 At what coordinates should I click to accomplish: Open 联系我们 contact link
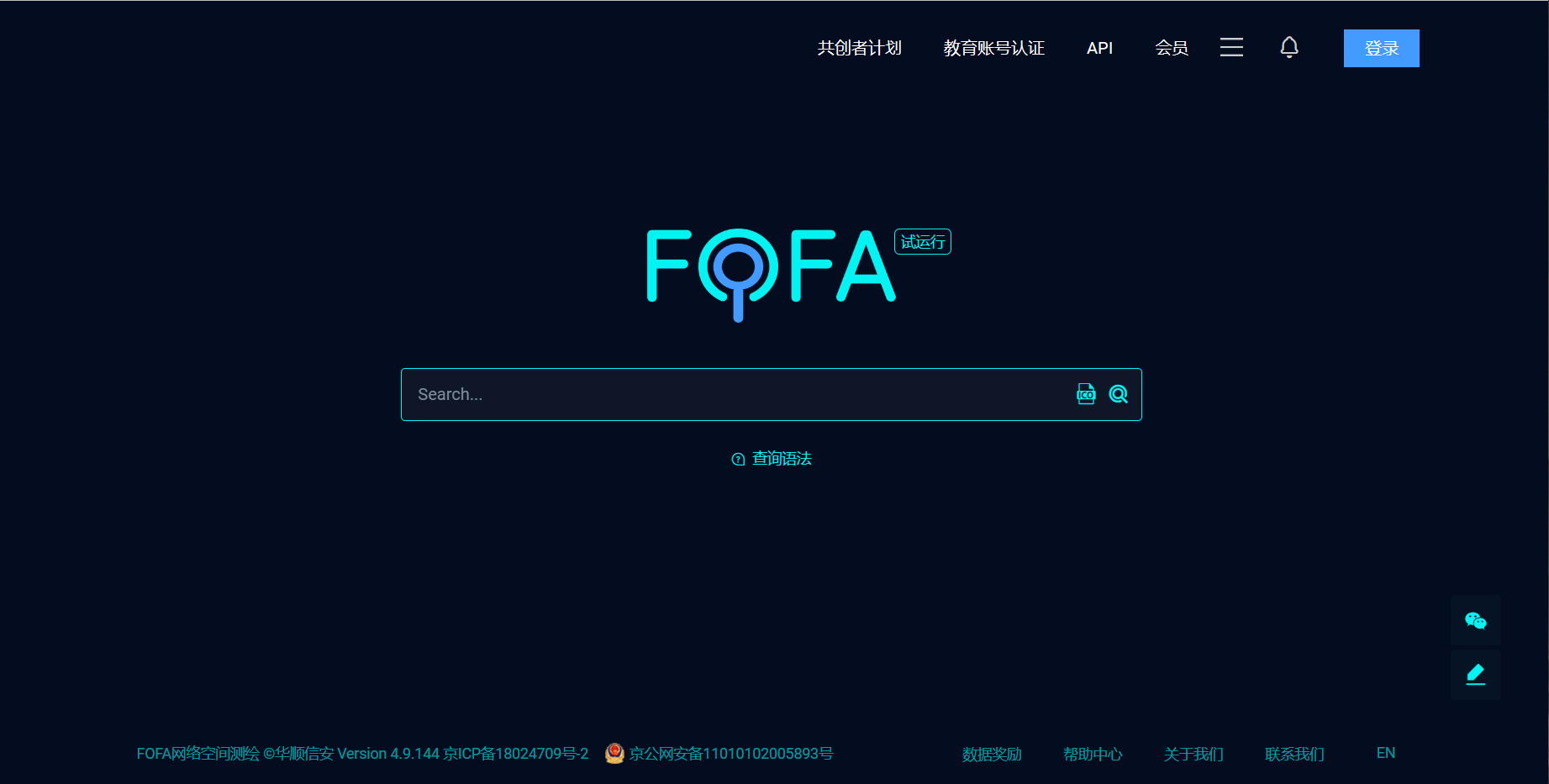coord(1294,754)
